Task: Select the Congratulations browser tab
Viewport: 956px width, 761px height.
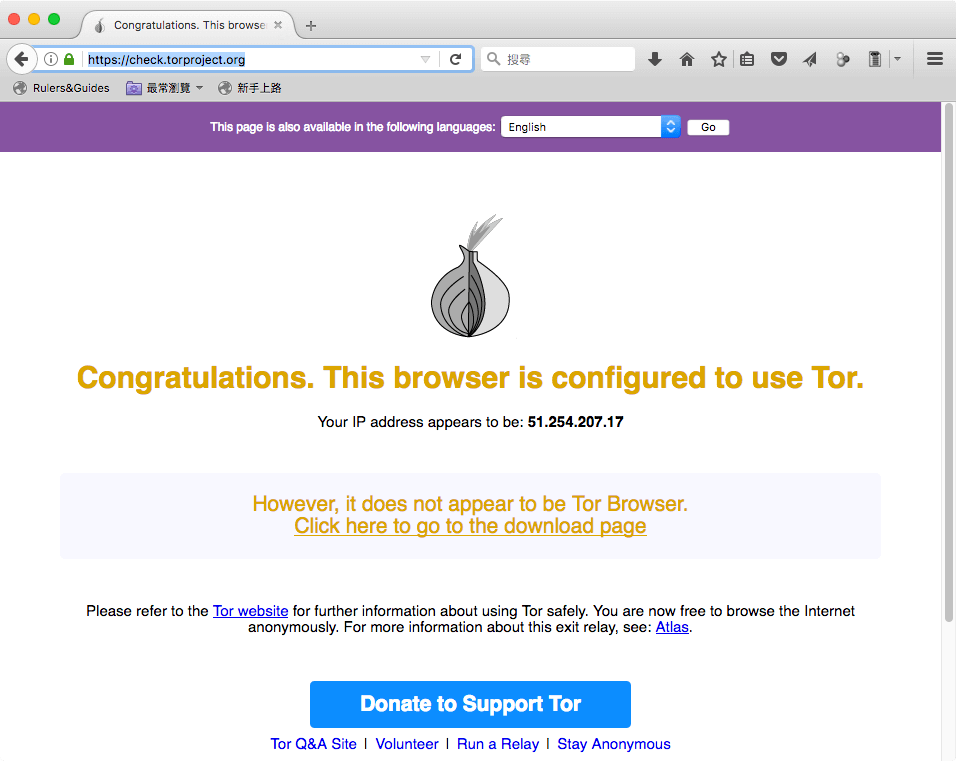Action: (188, 25)
